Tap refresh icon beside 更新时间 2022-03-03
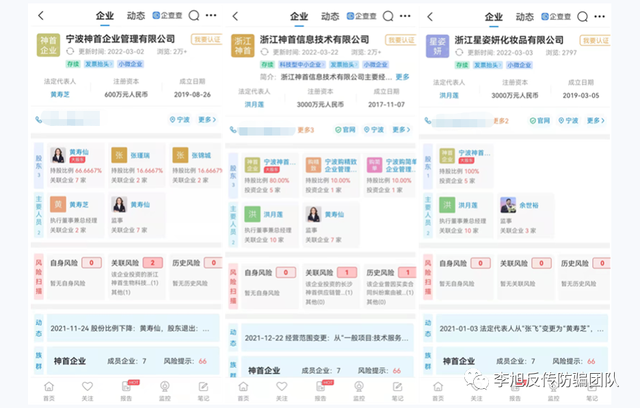The height and width of the screenshot is (408, 640). [459, 52]
